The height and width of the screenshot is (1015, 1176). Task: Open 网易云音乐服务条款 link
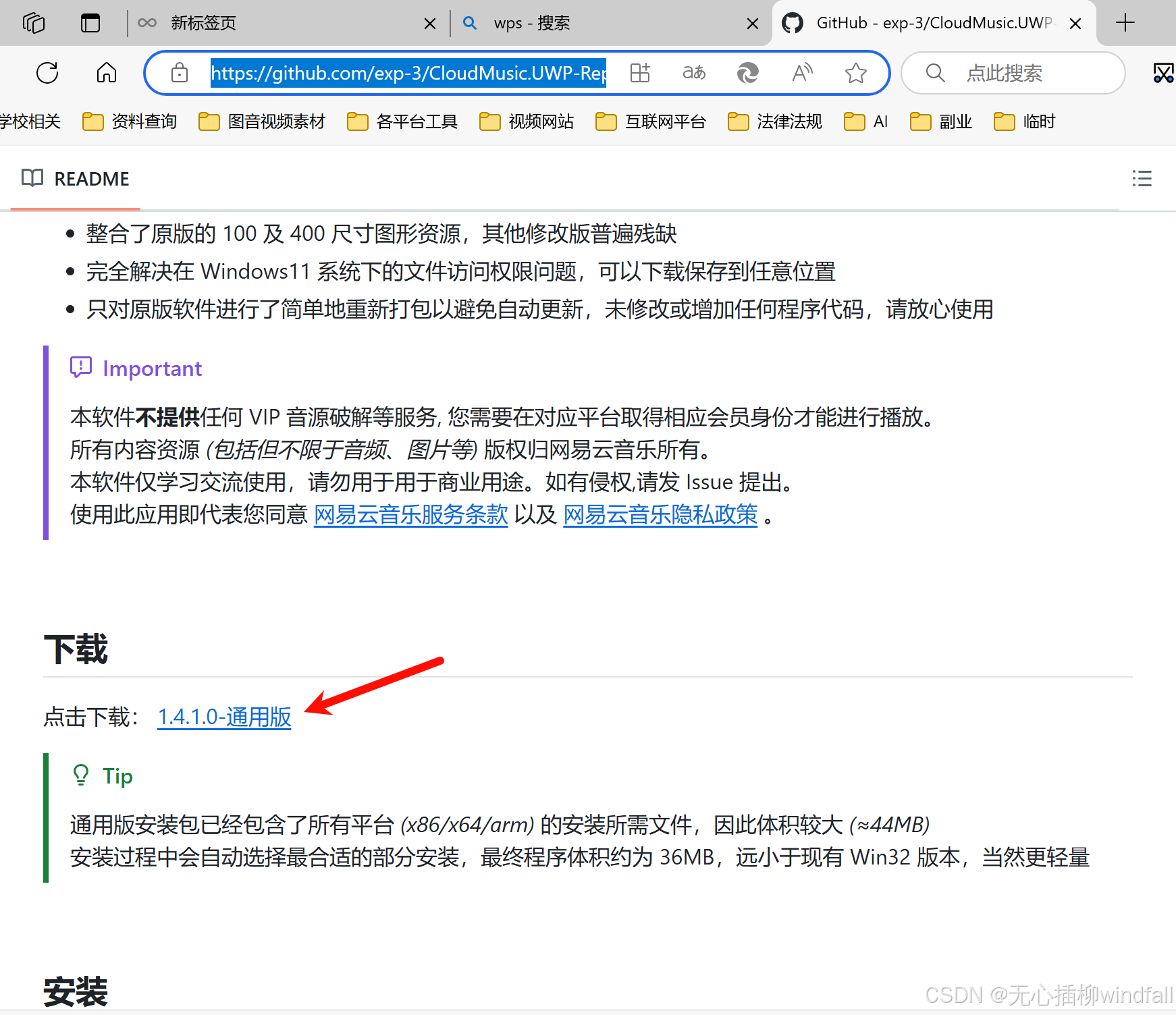(411, 515)
